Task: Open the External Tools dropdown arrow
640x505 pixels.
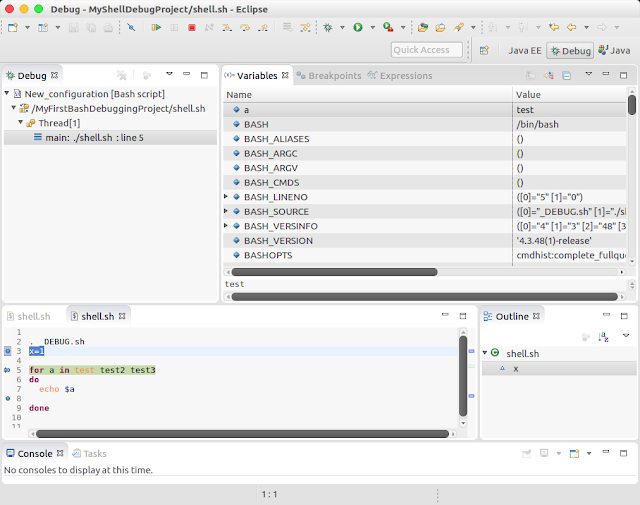Action: tap(403, 27)
